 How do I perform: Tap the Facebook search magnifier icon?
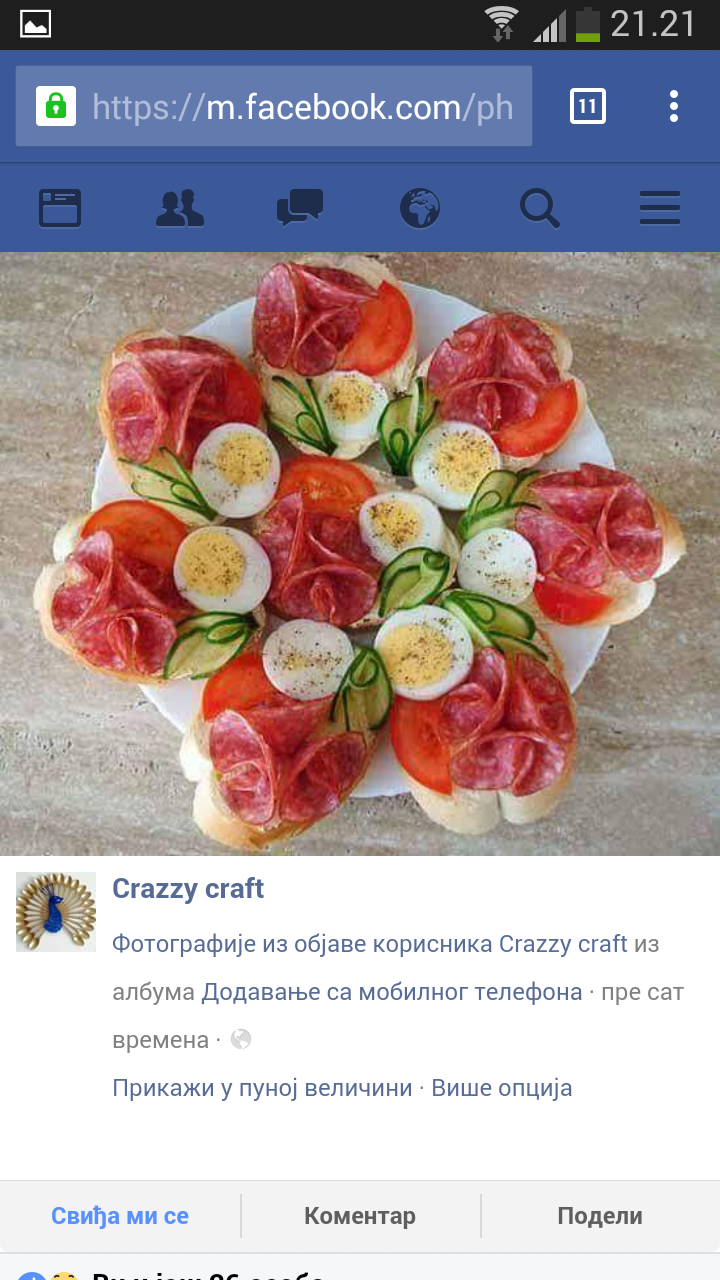coord(540,208)
